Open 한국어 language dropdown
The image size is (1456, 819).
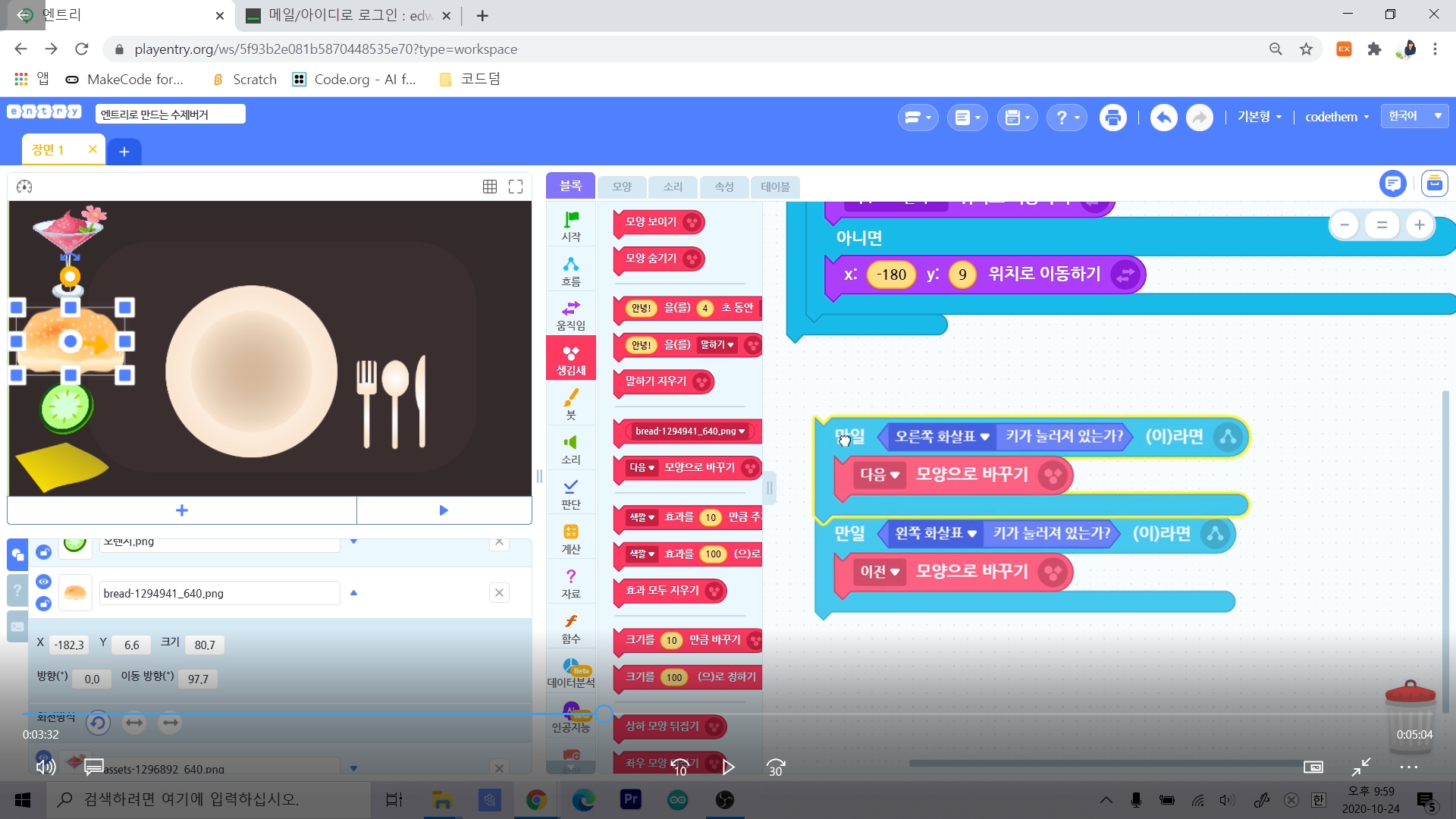pos(1414,116)
